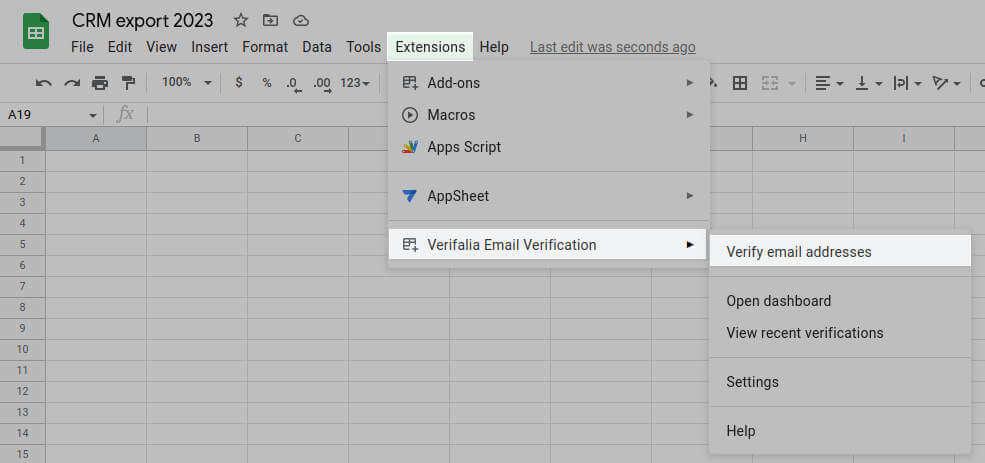The image size is (985, 463).
Task: Undo the last action
Action: pos(43,83)
